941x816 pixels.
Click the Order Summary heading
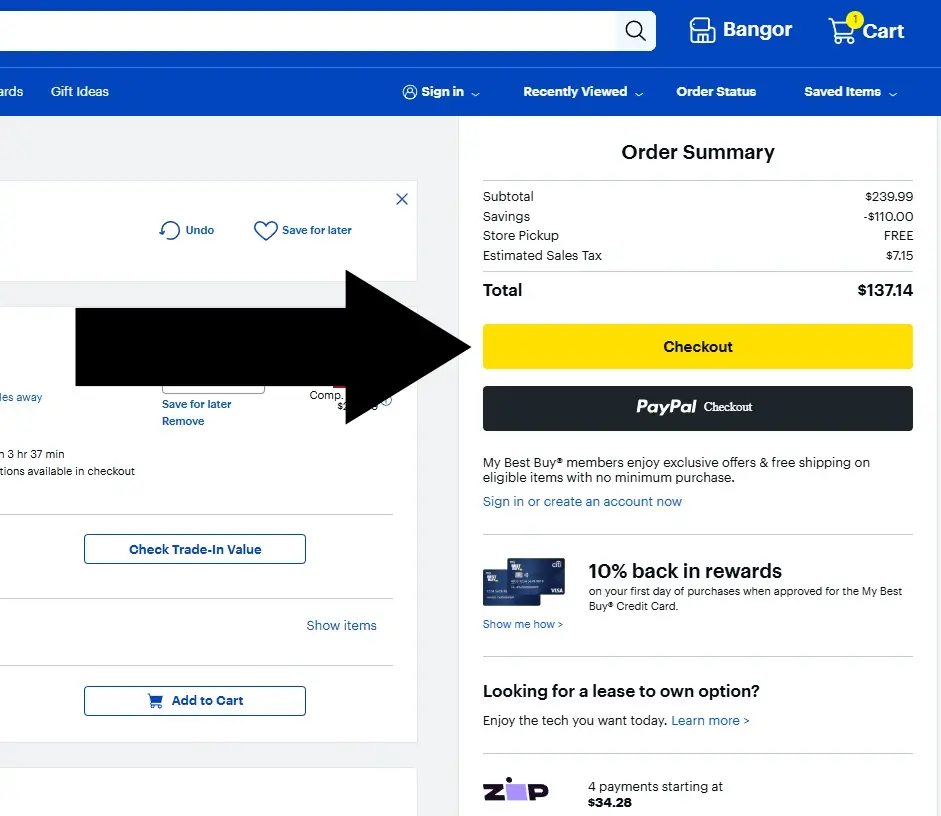(697, 152)
